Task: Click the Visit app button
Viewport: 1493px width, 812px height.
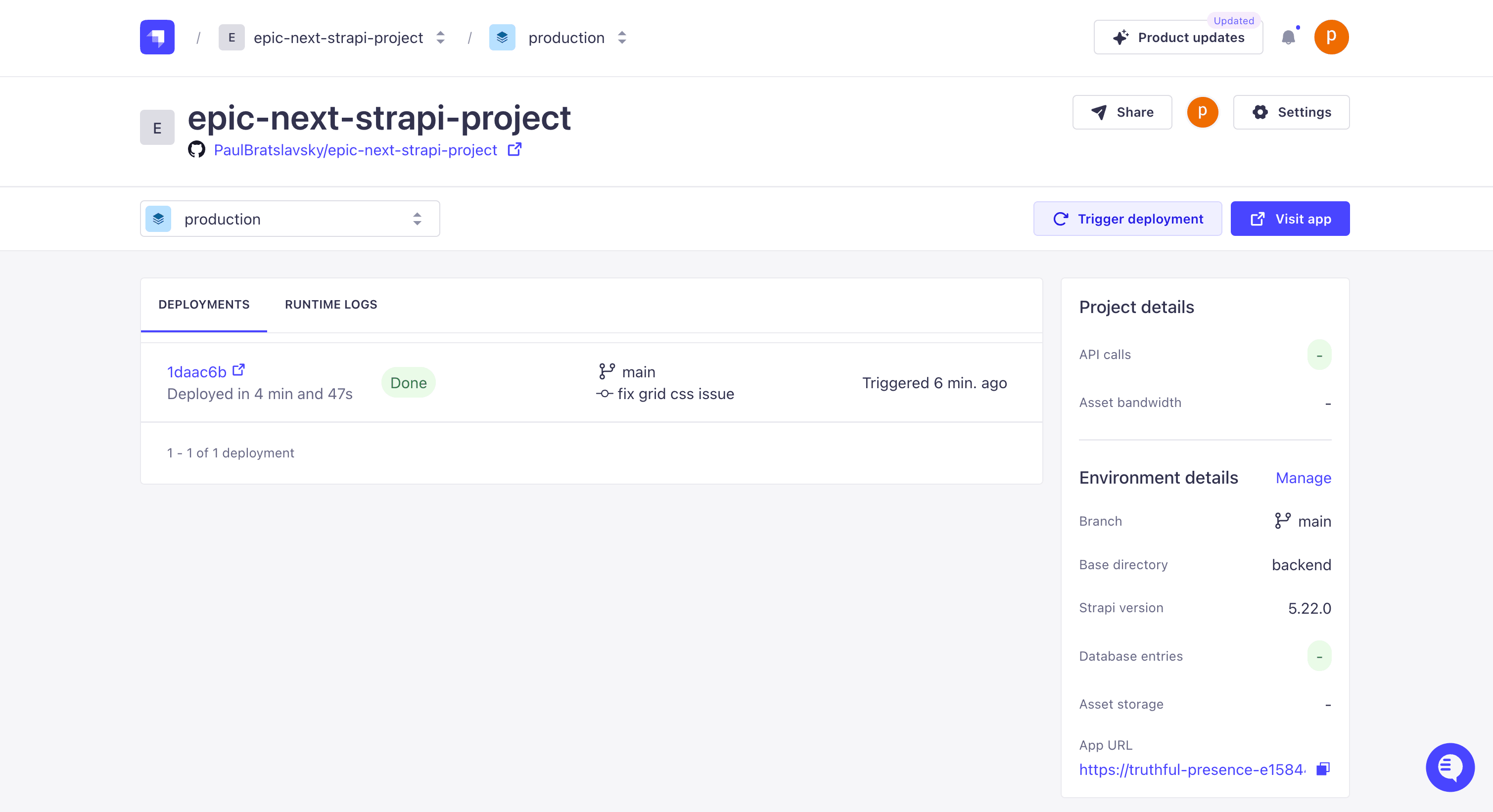Action: (x=1290, y=219)
